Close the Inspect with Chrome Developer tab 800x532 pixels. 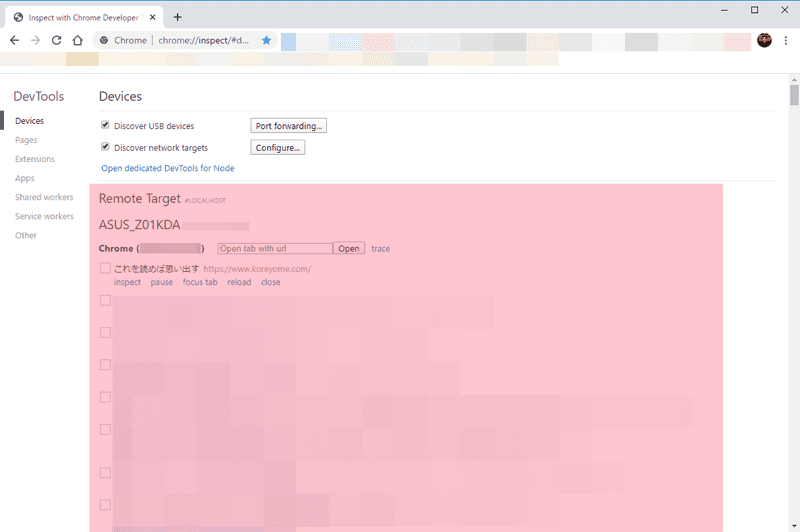[153, 17]
